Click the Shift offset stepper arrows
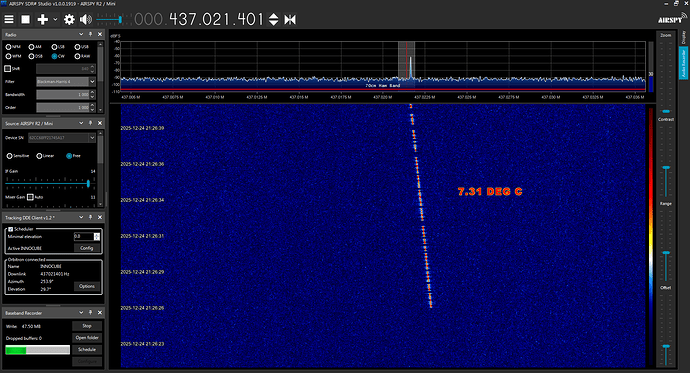690x373 pixels. 92,69
